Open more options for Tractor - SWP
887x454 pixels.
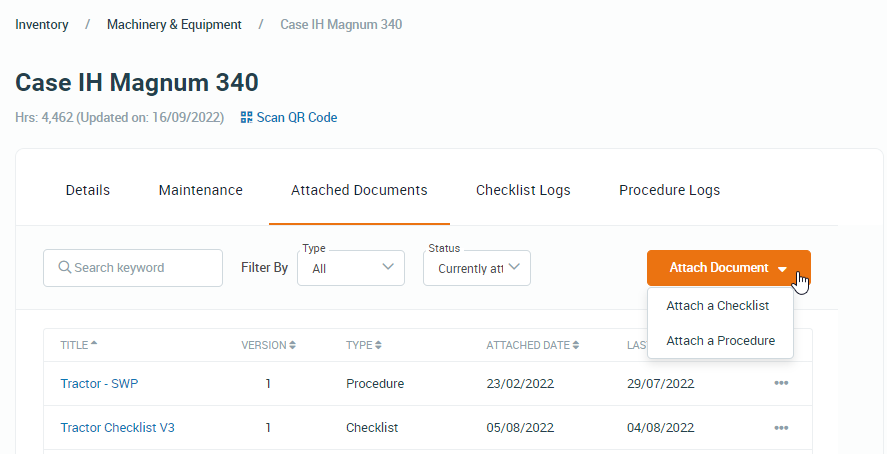781,384
